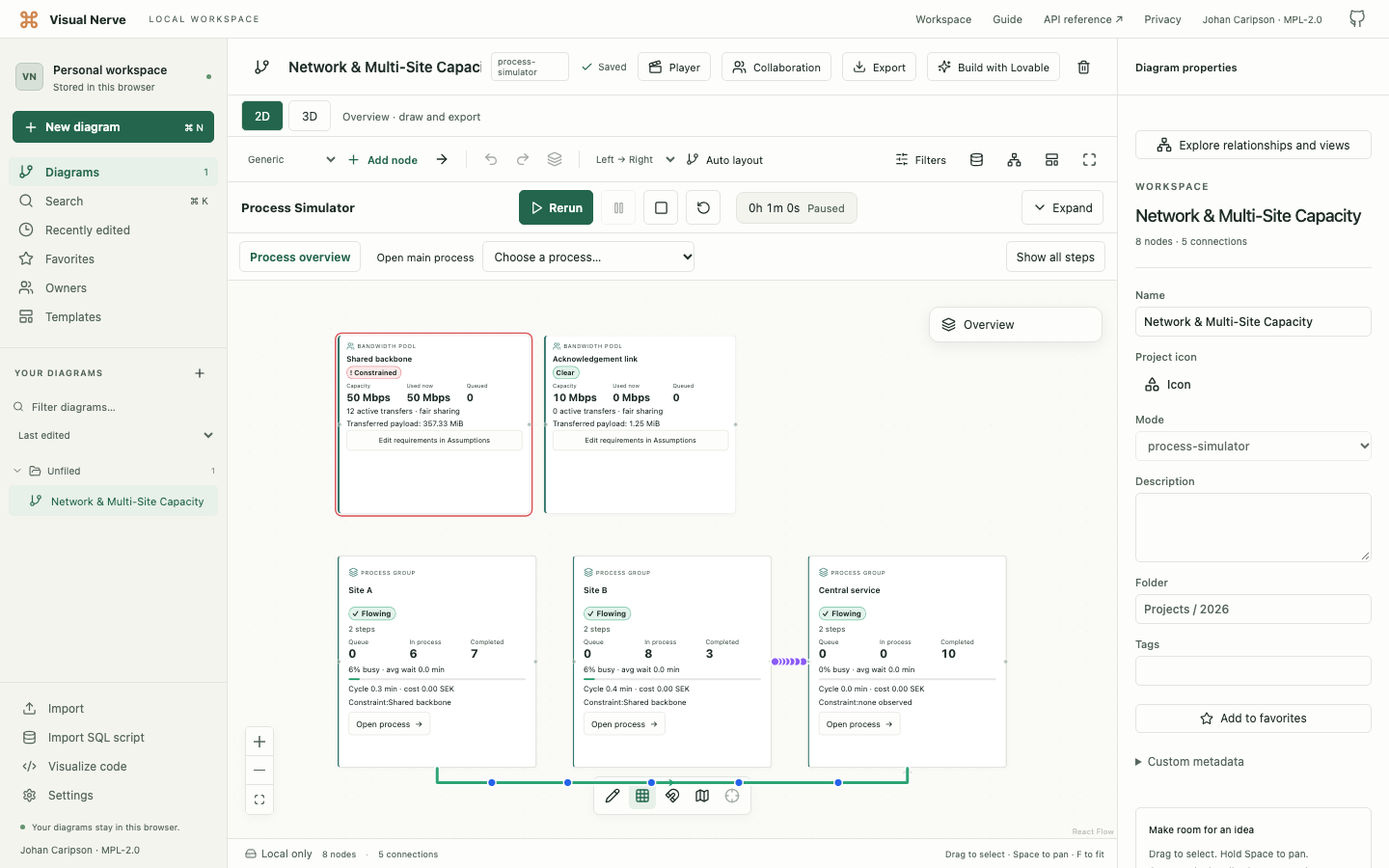The width and height of the screenshot is (1389, 868).
Task: Delete the diagram with the trash icon
Action: click(x=1083, y=68)
